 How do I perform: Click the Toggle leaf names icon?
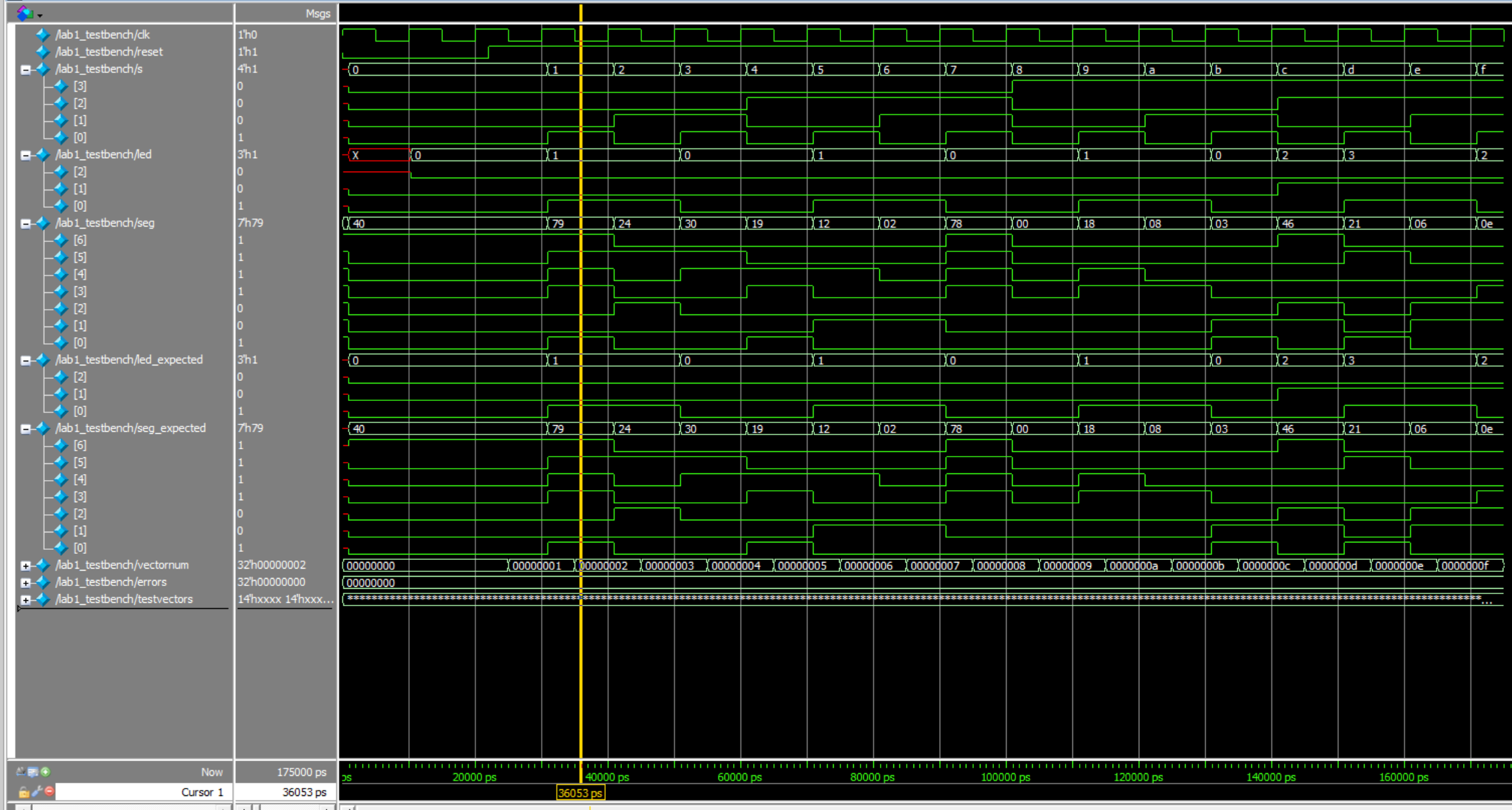point(21,772)
